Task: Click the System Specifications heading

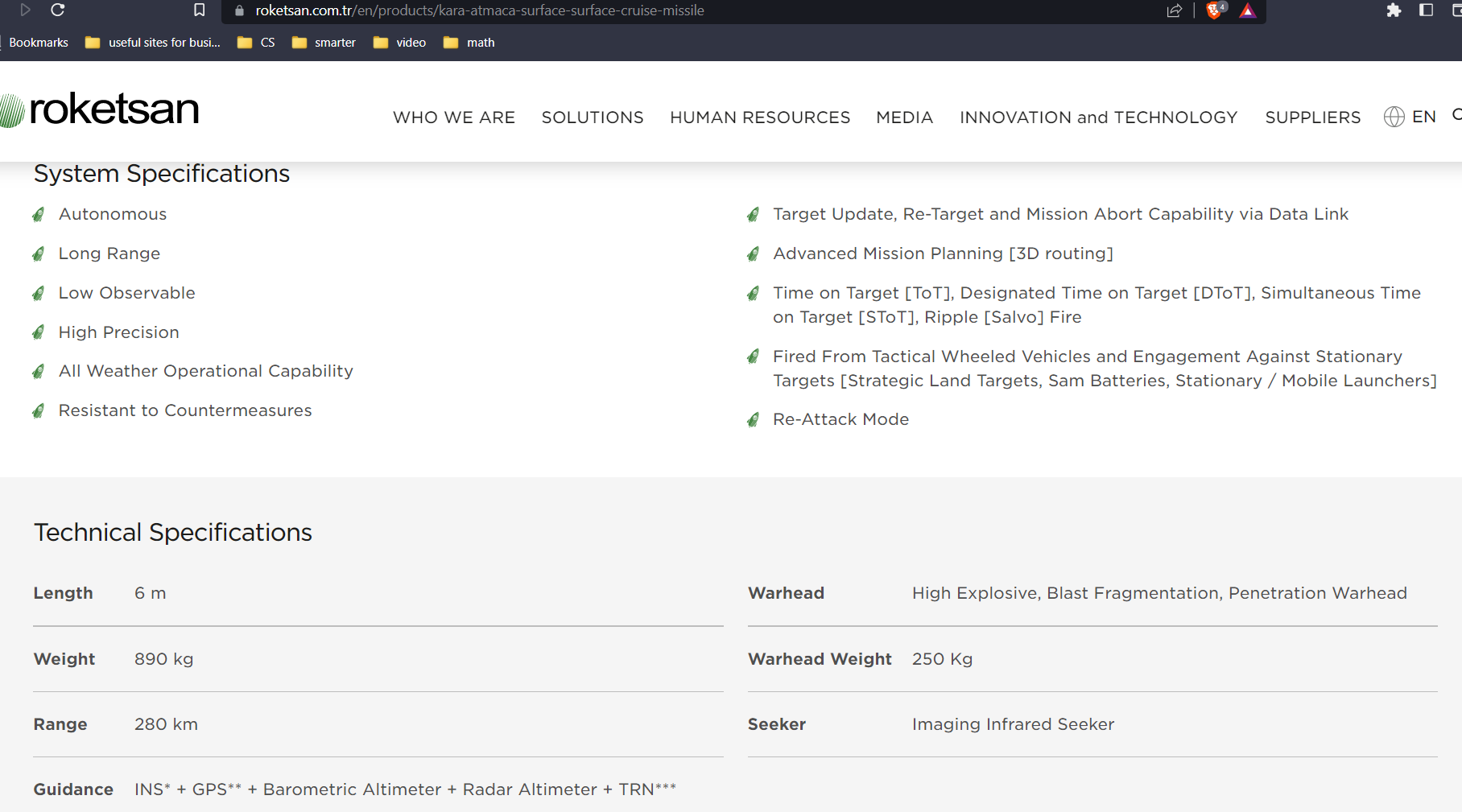Action: tap(162, 174)
